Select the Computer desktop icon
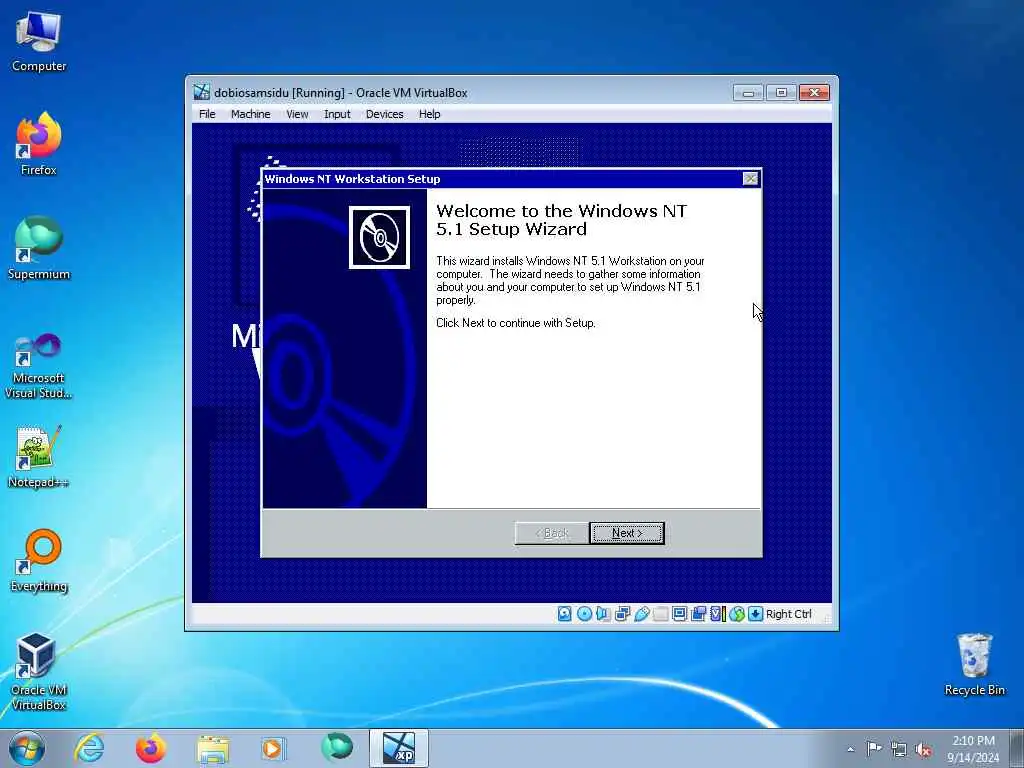The image size is (1024, 768). pyautogui.click(x=39, y=42)
